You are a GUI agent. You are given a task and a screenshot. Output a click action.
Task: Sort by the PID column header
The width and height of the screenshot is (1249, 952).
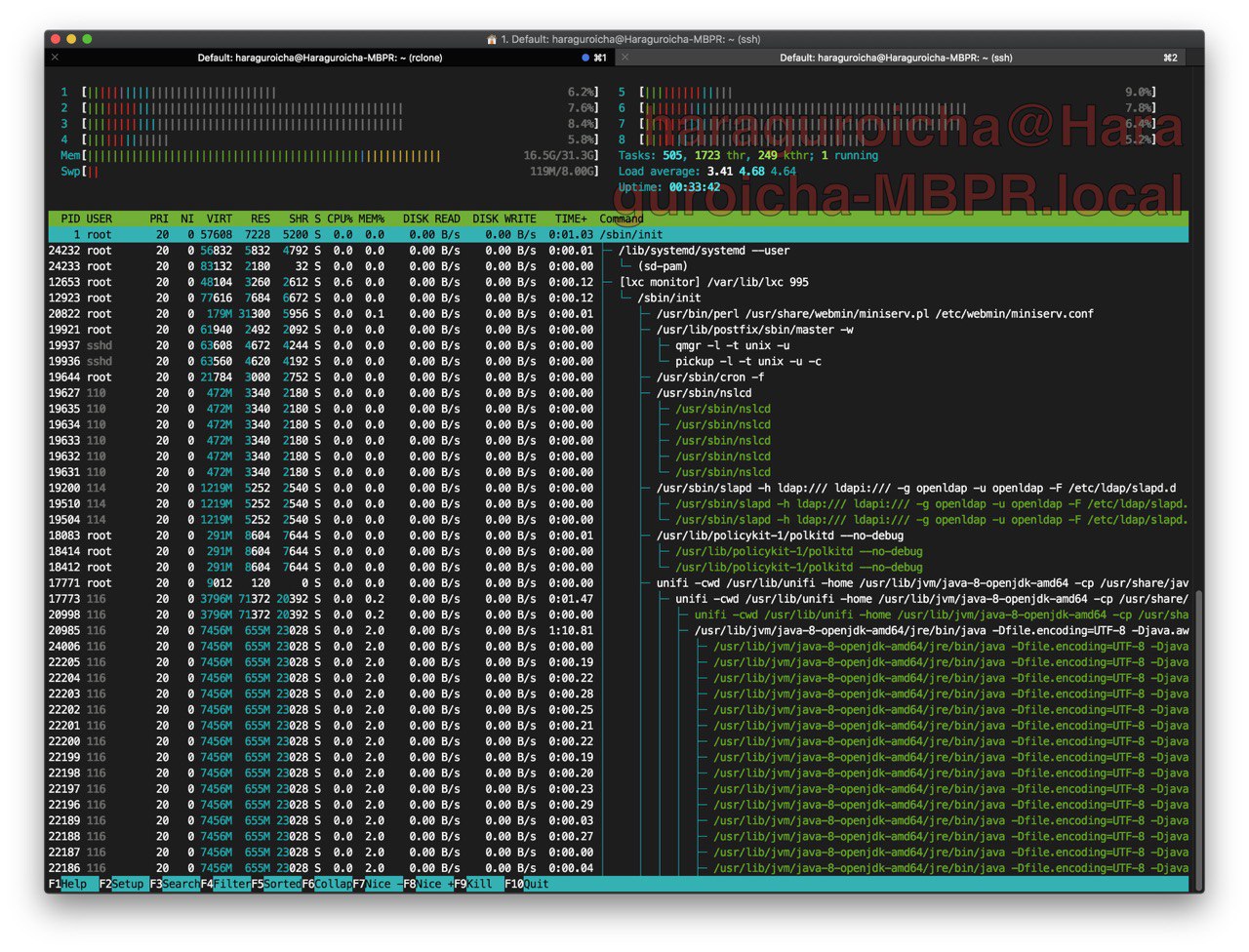tap(70, 218)
